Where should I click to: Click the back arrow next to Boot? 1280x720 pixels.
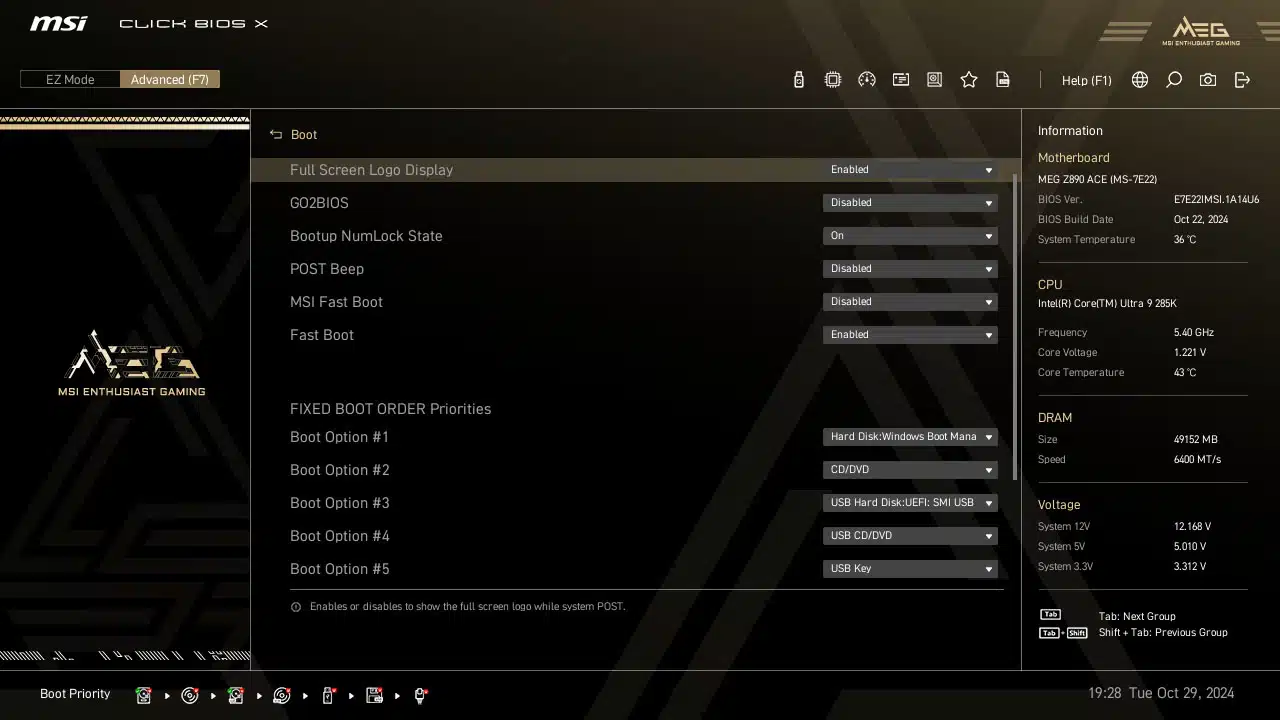point(276,134)
